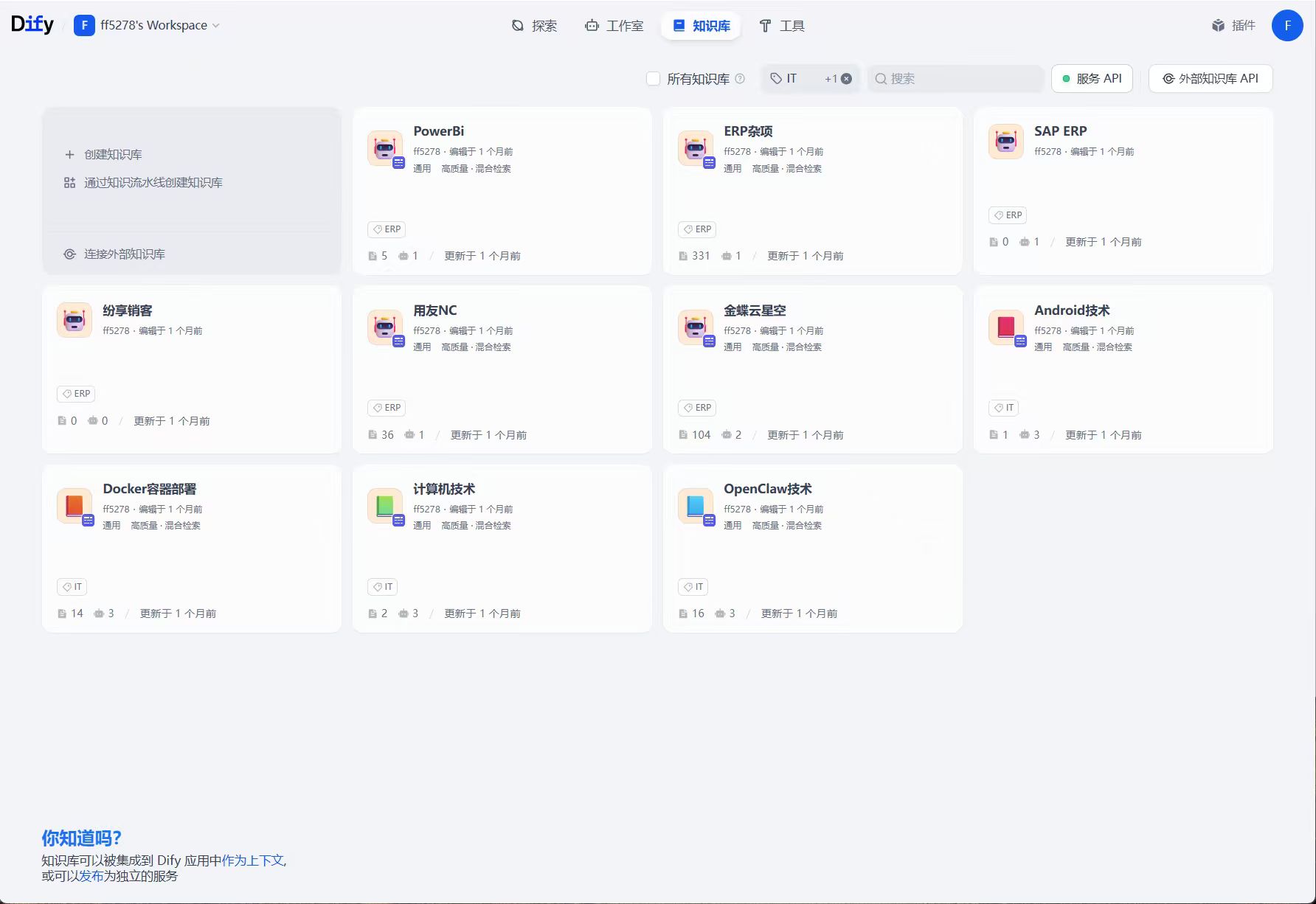Click the IT tag on 计算机技术 card
Image resolution: width=1316 pixels, height=904 pixels.
[x=383, y=587]
